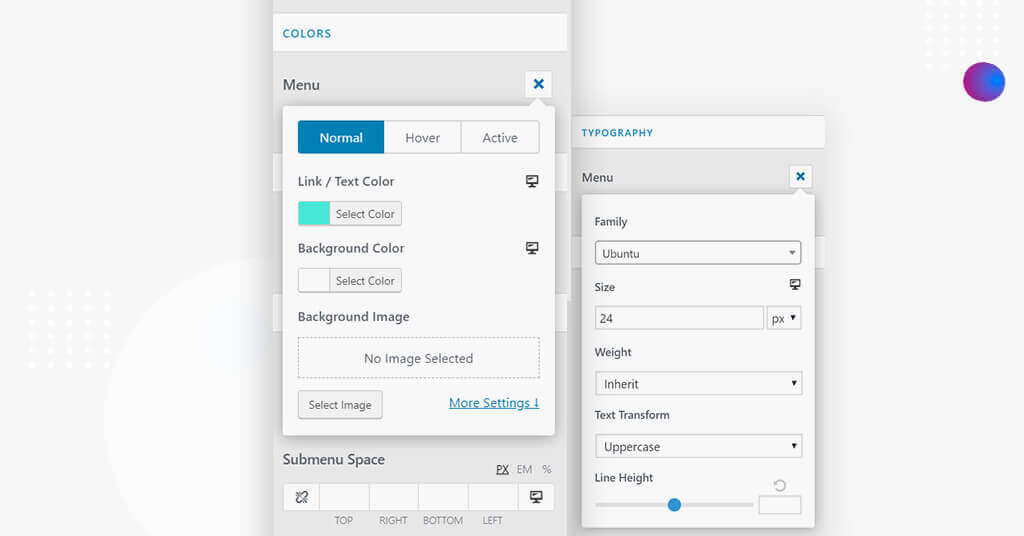Click responsive device icon beside Background Color
Screen dimensions: 1024x536
(532, 248)
